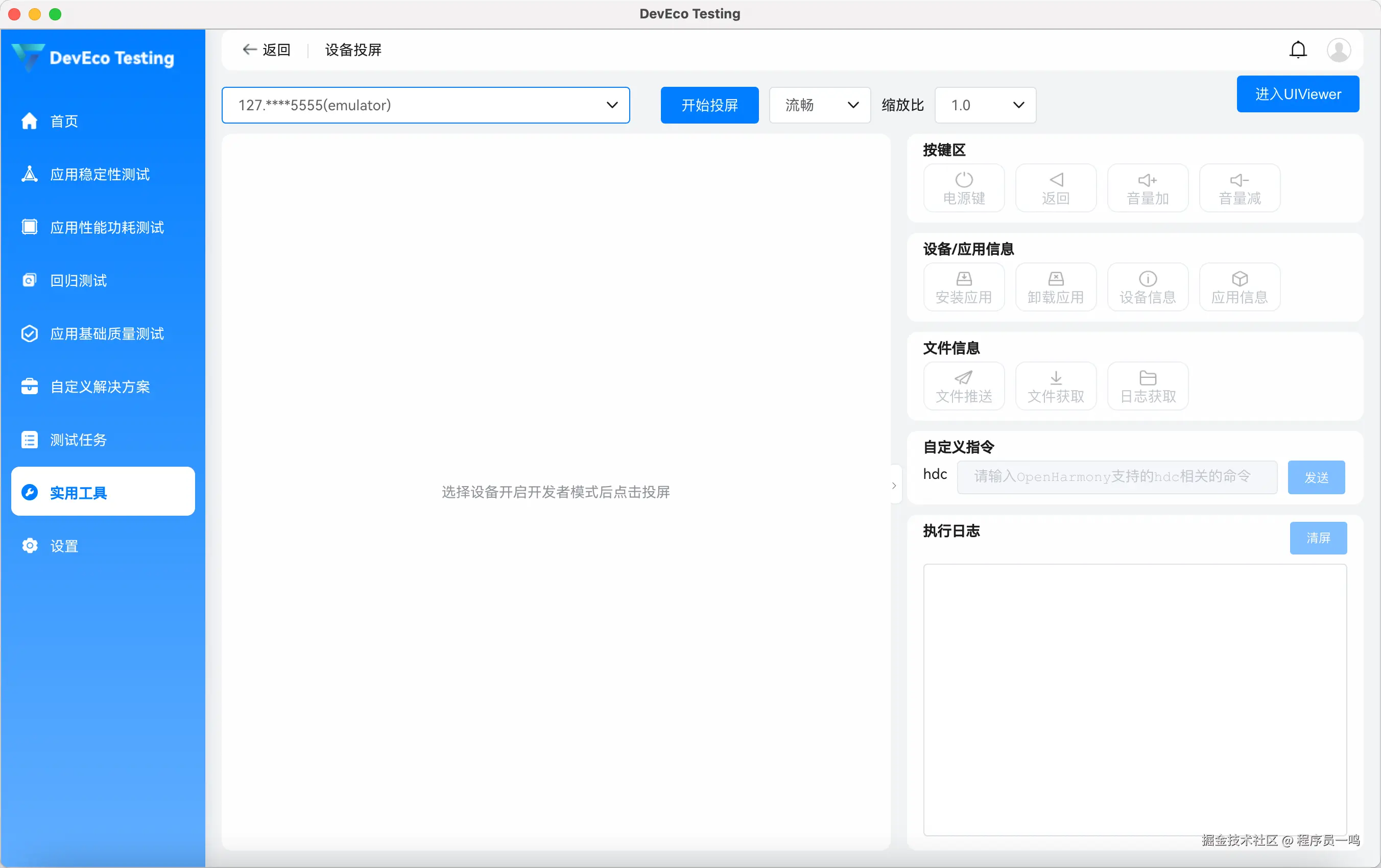Screen dimensions: 1381x868
Task: Click the 进入UIViewer button
Action: point(1297,94)
